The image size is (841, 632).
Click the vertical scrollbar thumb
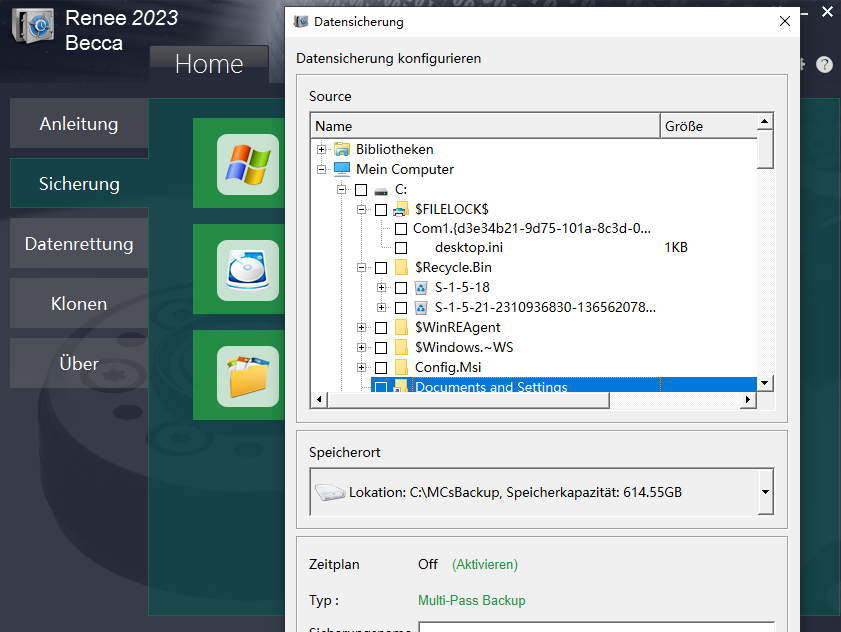click(x=765, y=149)
